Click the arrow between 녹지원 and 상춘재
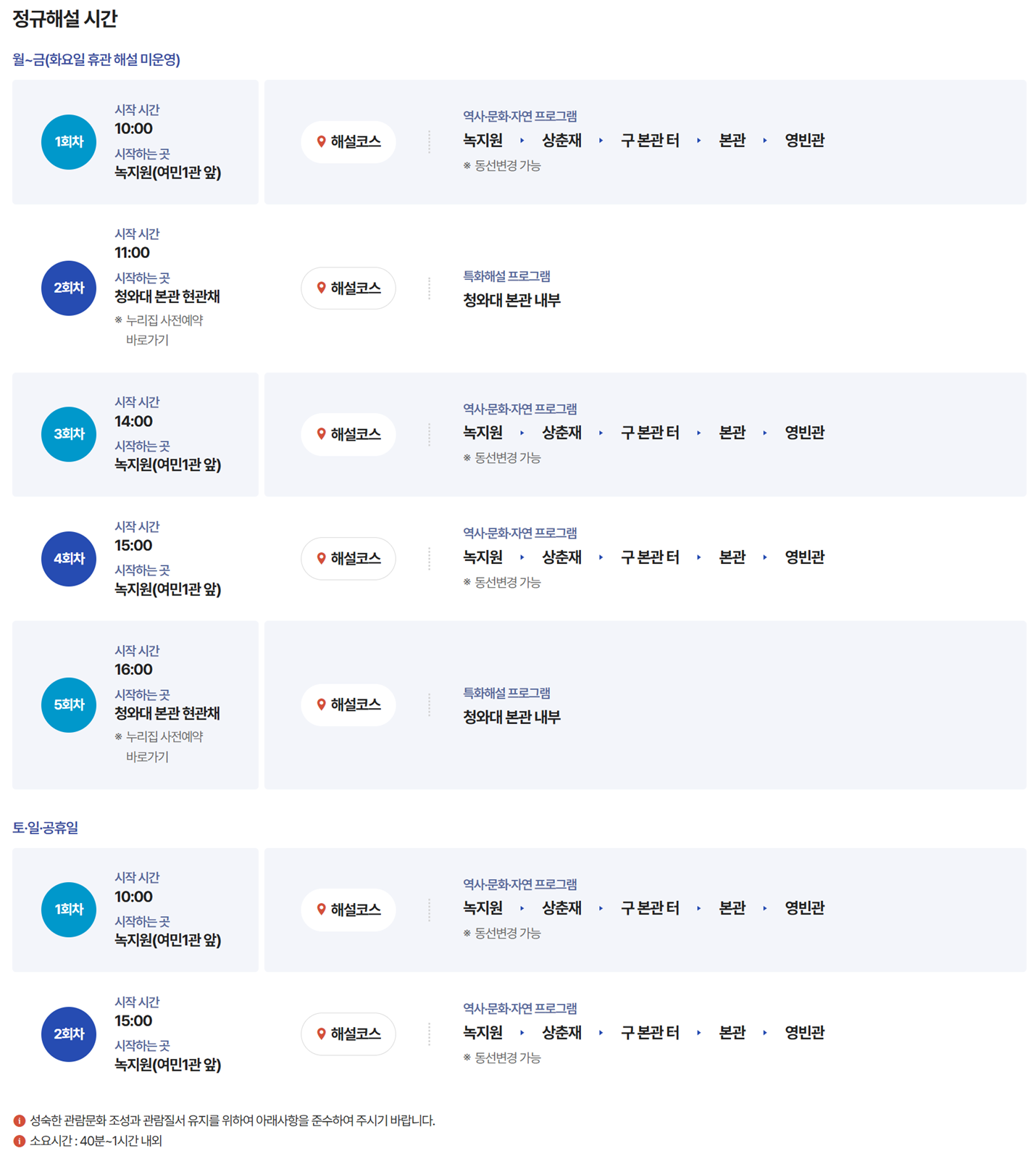The width and height of the screenshot is (1036, 1164). [x=523, y=141]
